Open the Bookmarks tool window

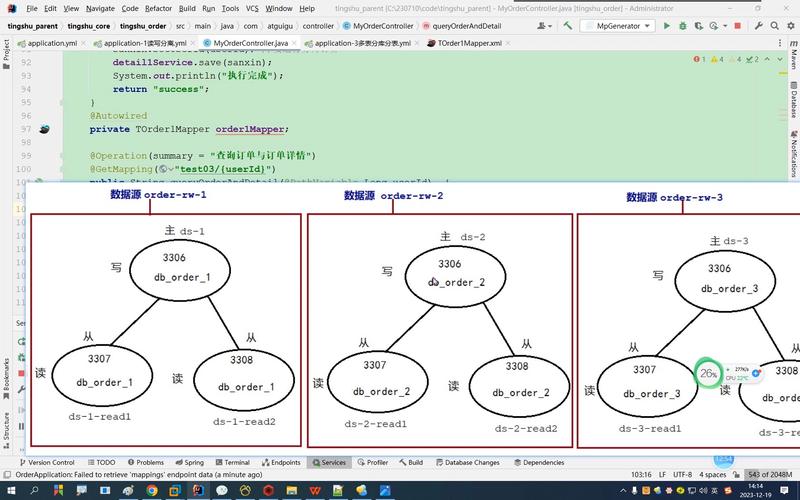(x=6, y=381)
